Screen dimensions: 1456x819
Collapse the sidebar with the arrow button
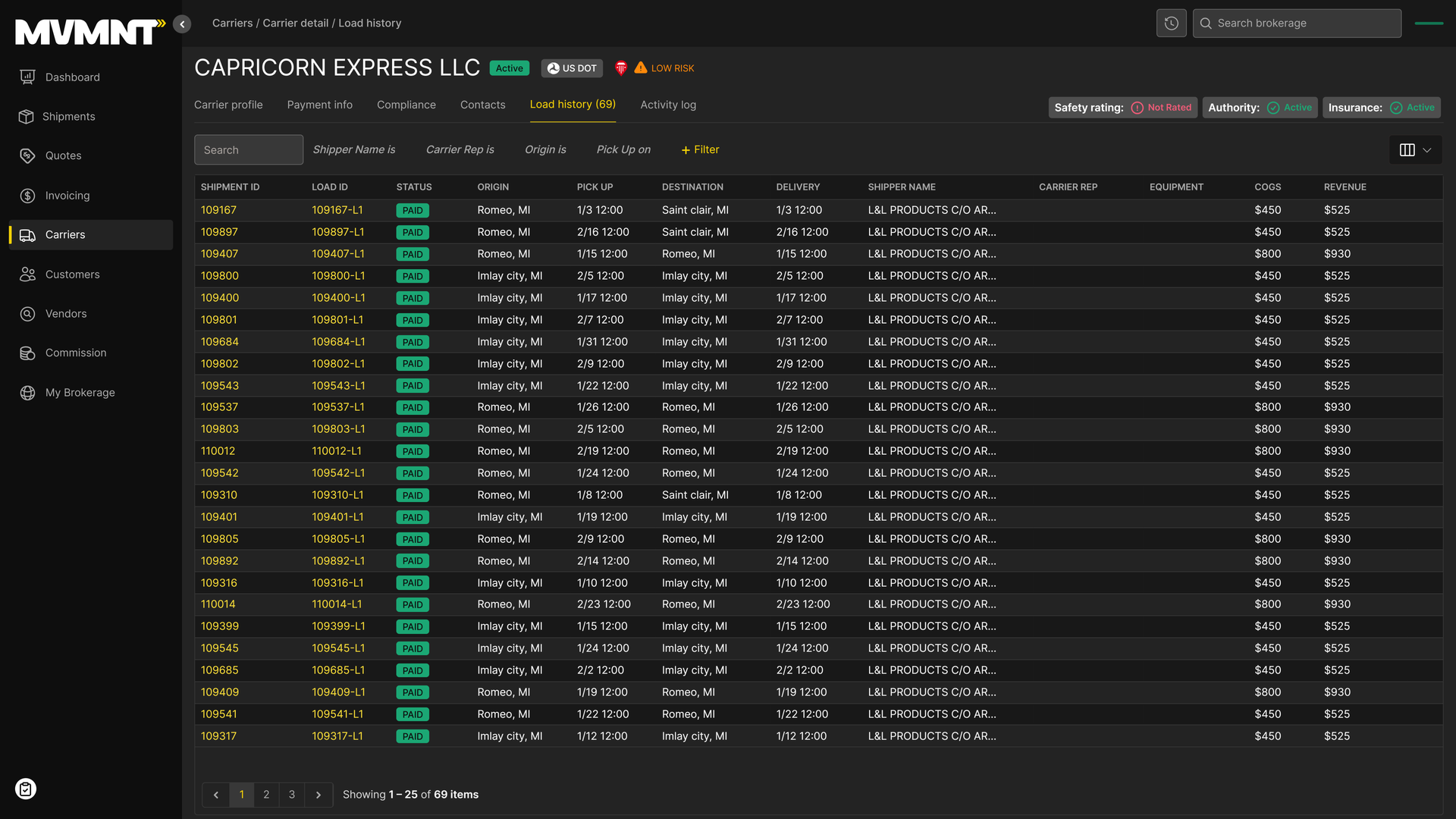click(182, 24)
